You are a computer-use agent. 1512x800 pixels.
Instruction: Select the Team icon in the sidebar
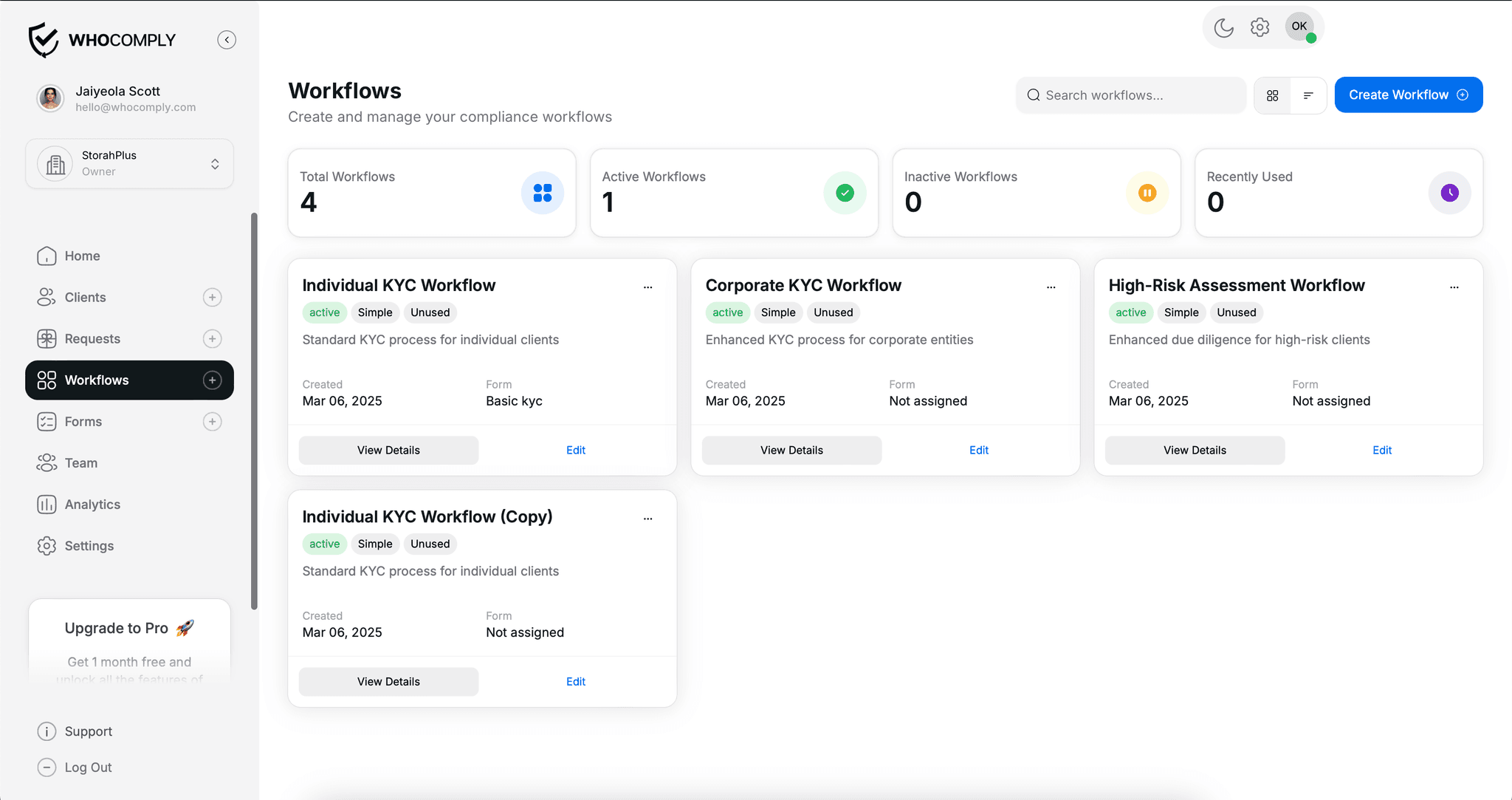[x=47, y=462]
